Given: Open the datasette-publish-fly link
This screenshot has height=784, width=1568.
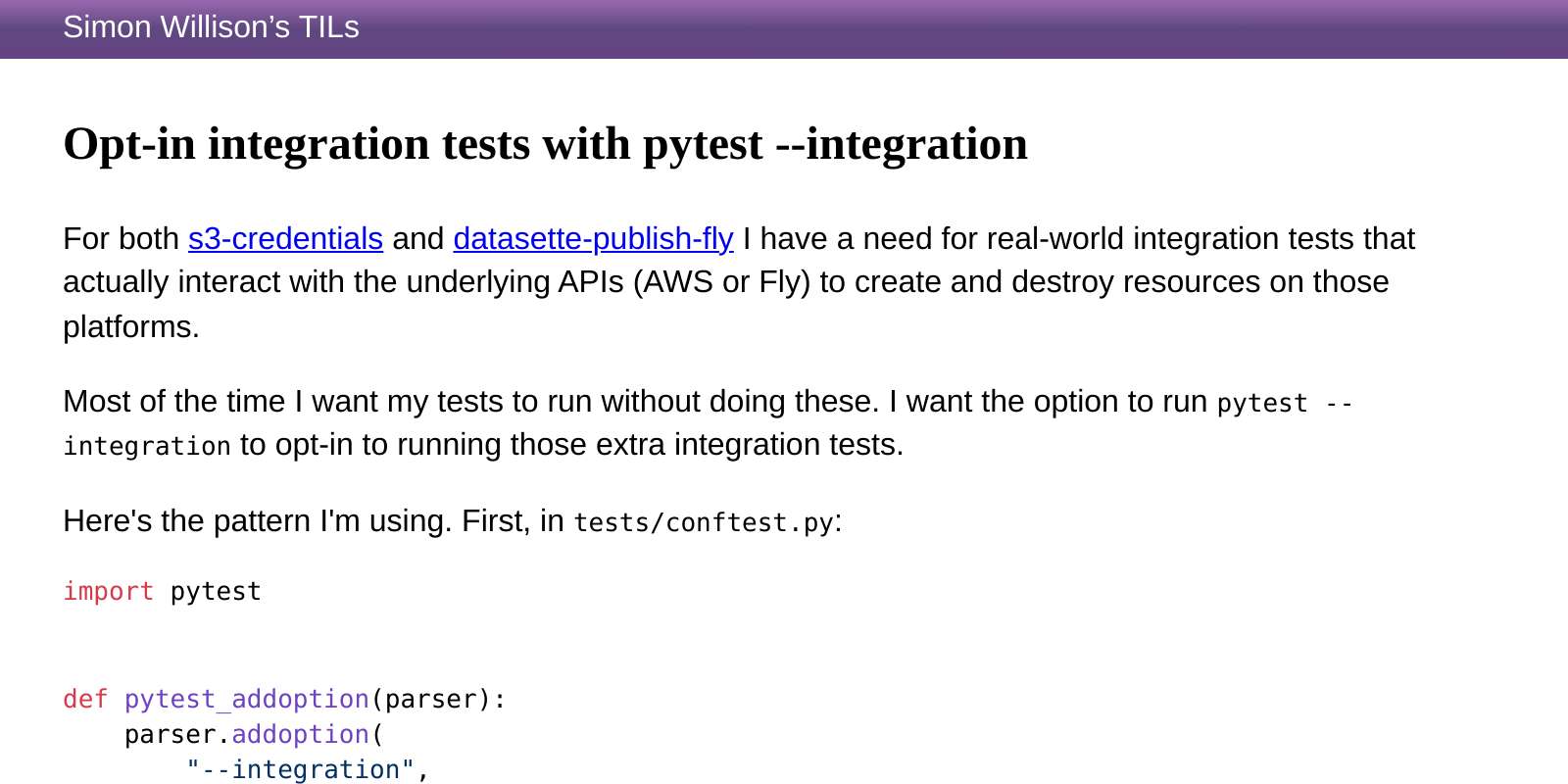Looking at the screenshot, I should [x=593, y=239].
